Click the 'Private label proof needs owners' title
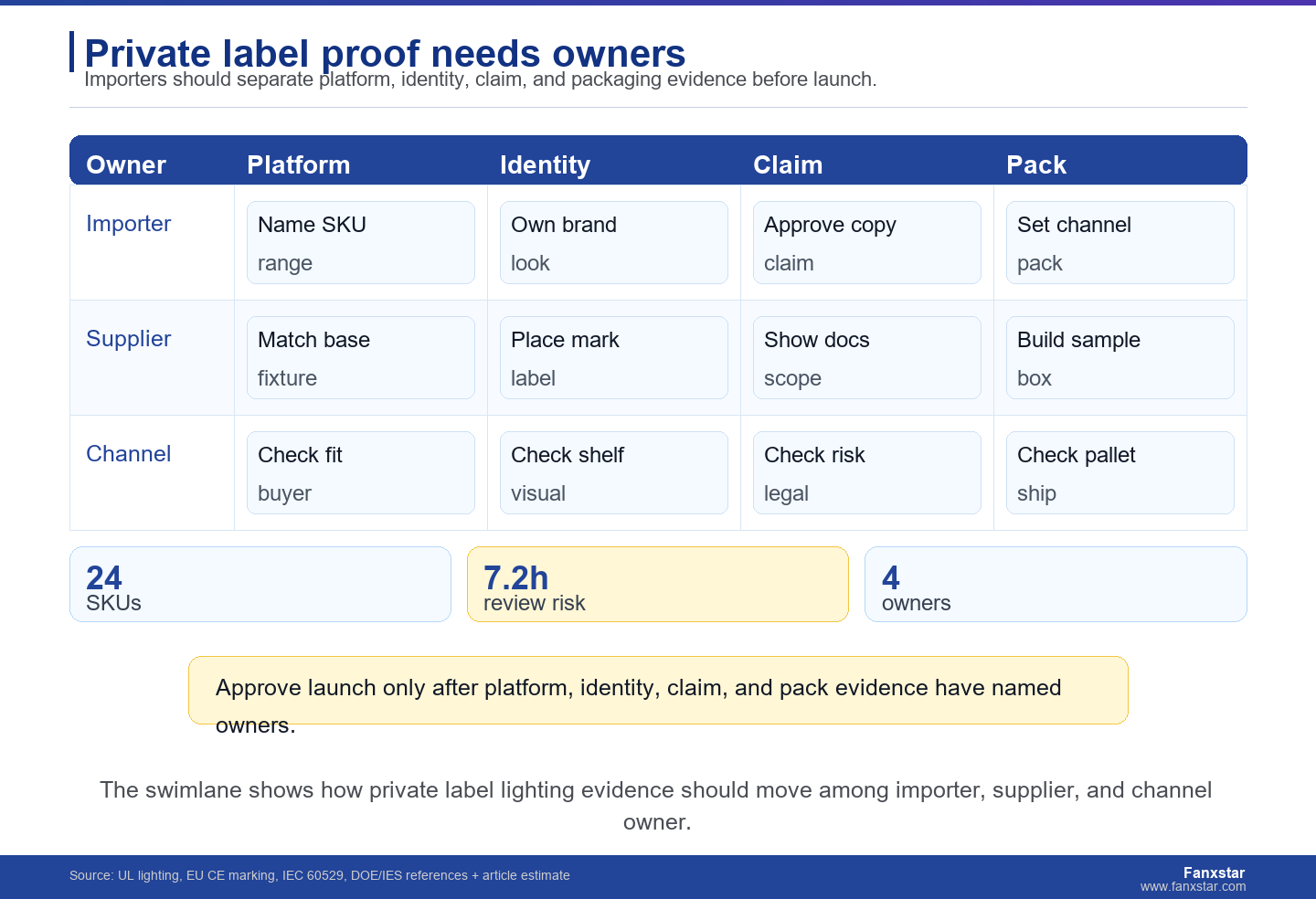Image resolution: width=1316 pixels, height=899 pixels. tap(385, 53)
